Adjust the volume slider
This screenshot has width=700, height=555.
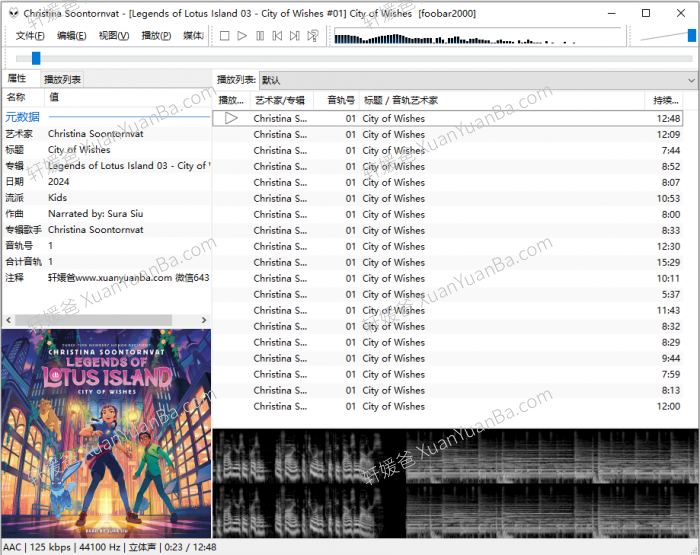tap(690, 36)
